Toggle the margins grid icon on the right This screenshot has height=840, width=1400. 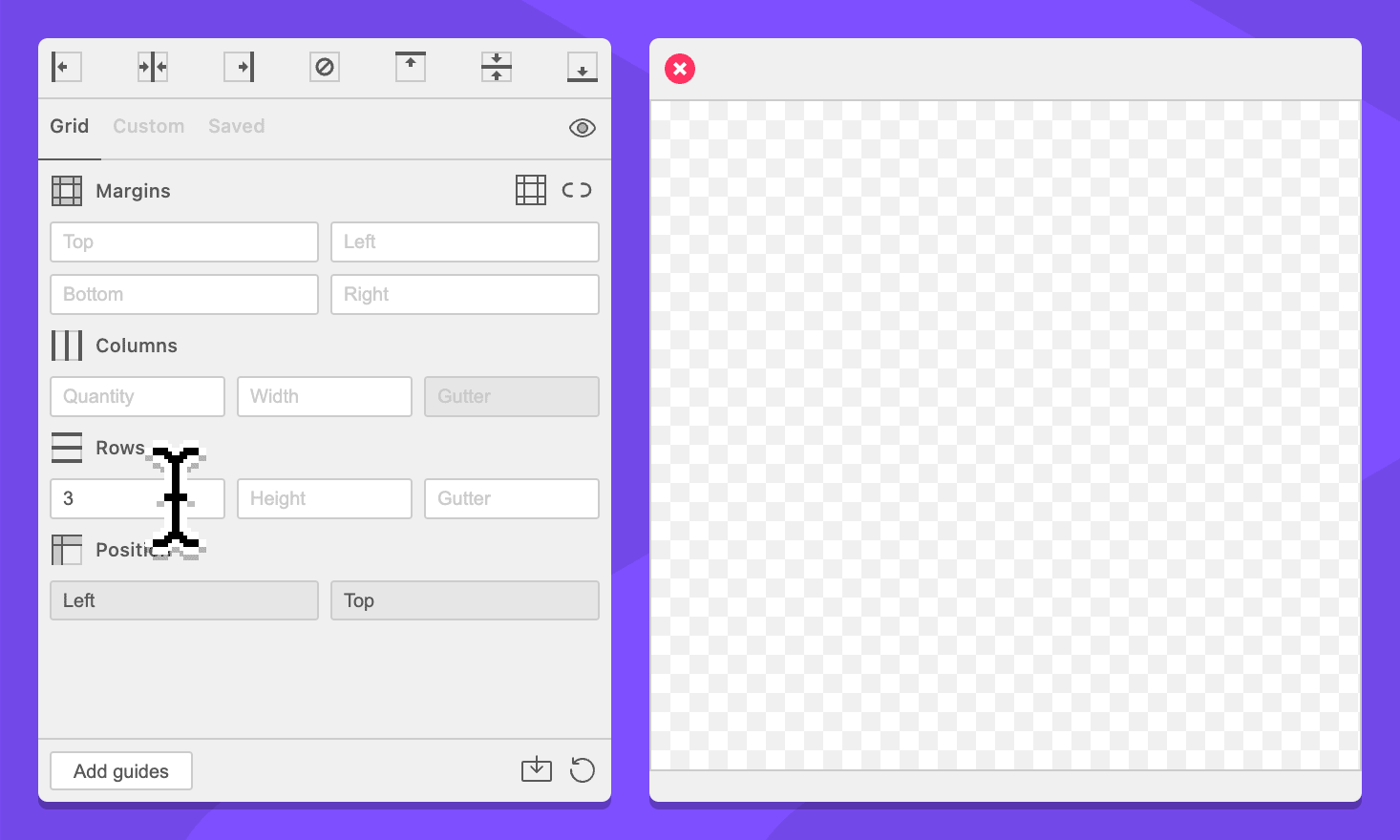(x=531, y=190)
